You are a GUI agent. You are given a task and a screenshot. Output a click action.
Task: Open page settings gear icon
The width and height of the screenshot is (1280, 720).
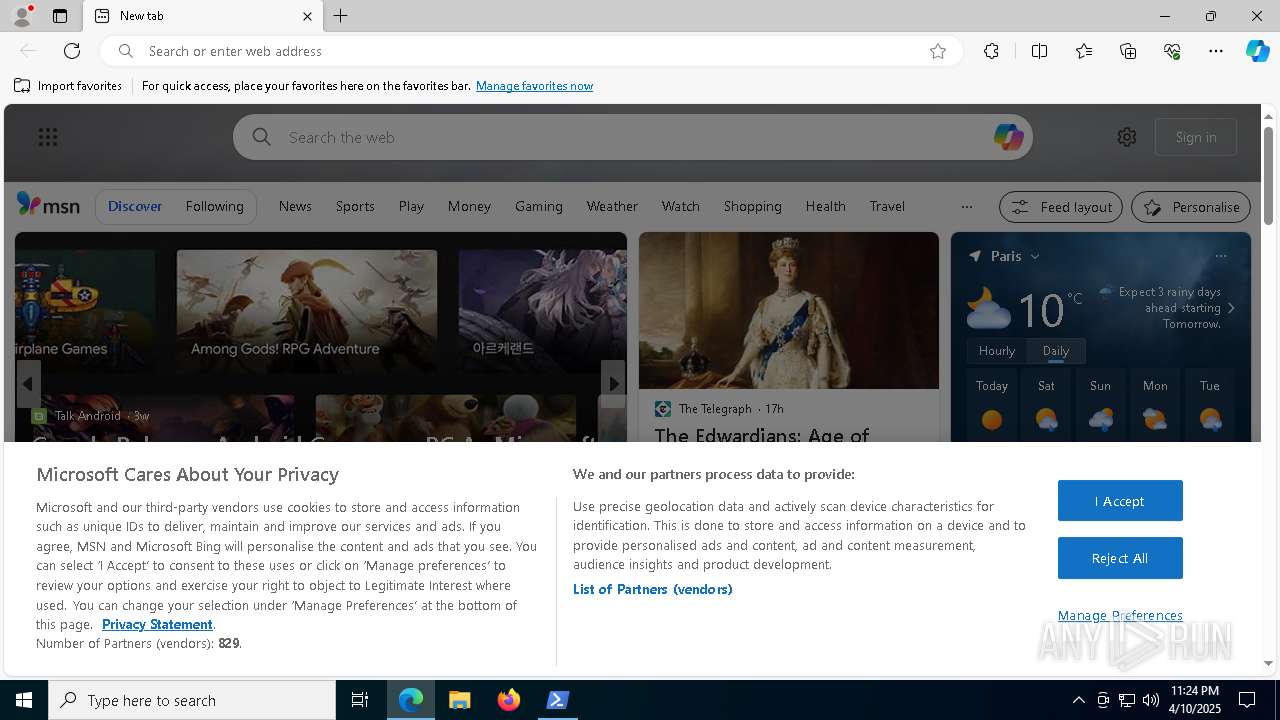(1127, 137)
